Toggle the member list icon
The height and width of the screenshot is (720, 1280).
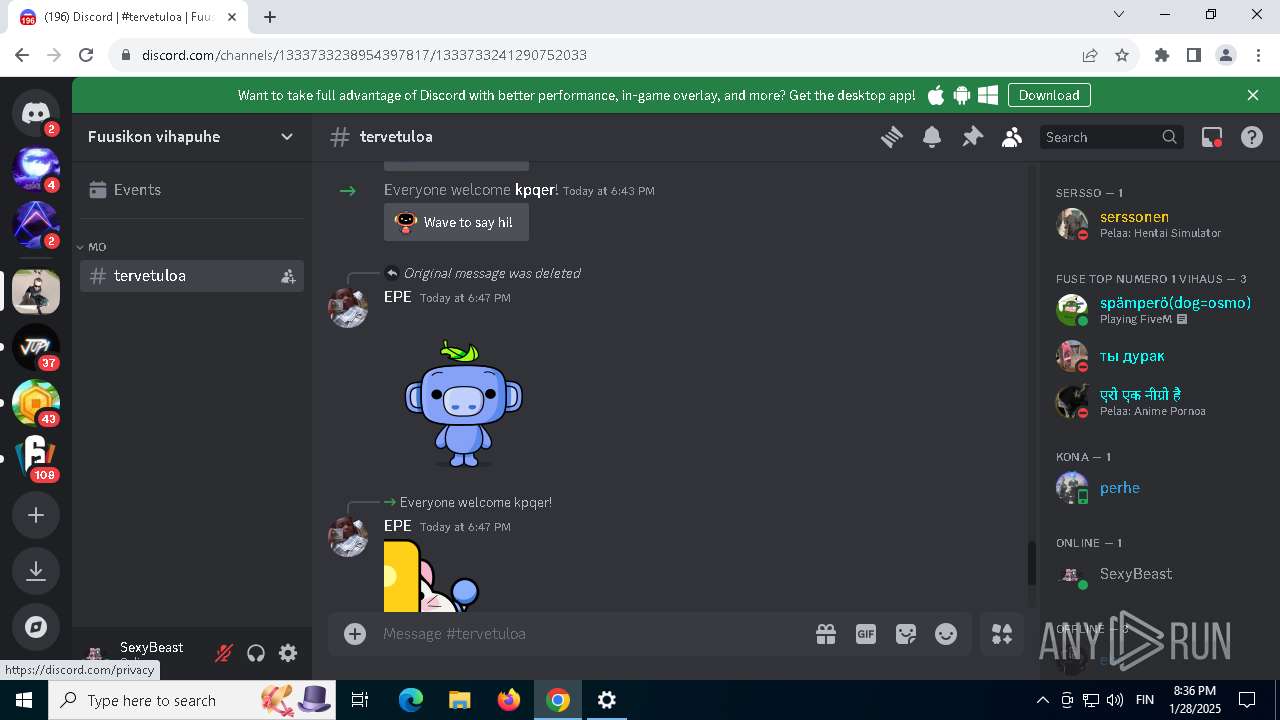tap(1012, 137)
